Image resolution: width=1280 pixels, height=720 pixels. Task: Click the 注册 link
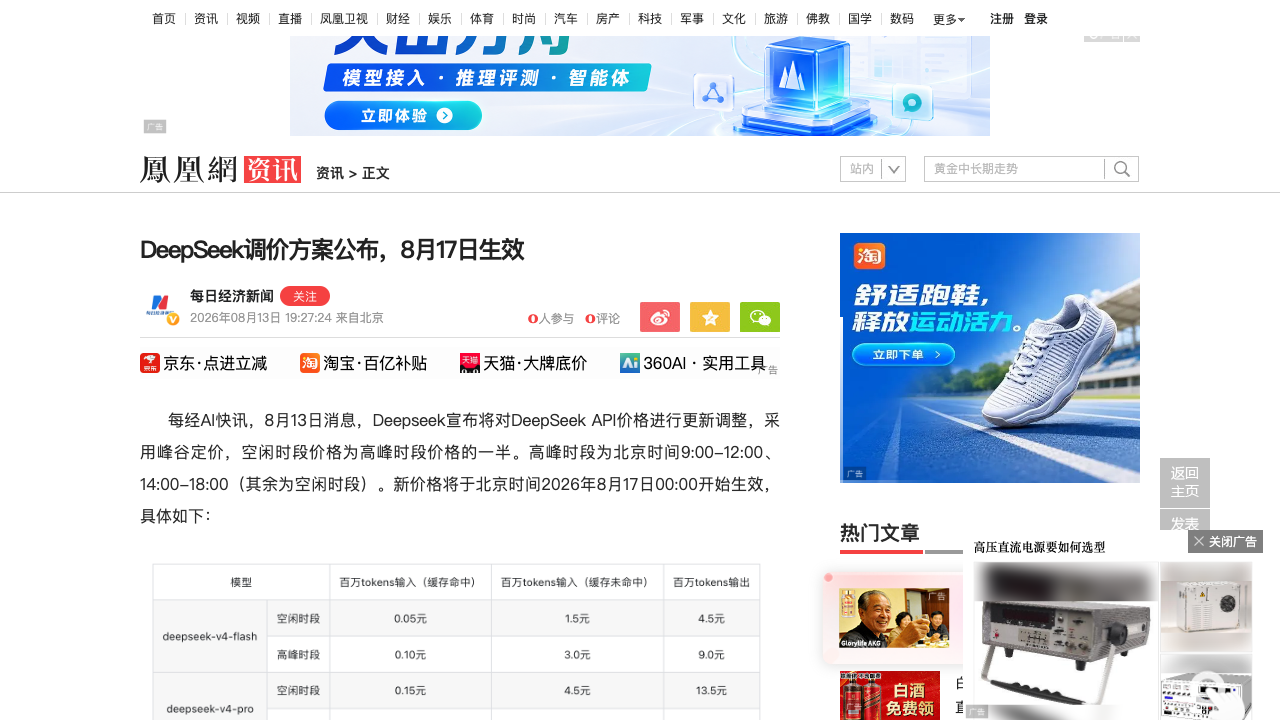(1002, 19)
